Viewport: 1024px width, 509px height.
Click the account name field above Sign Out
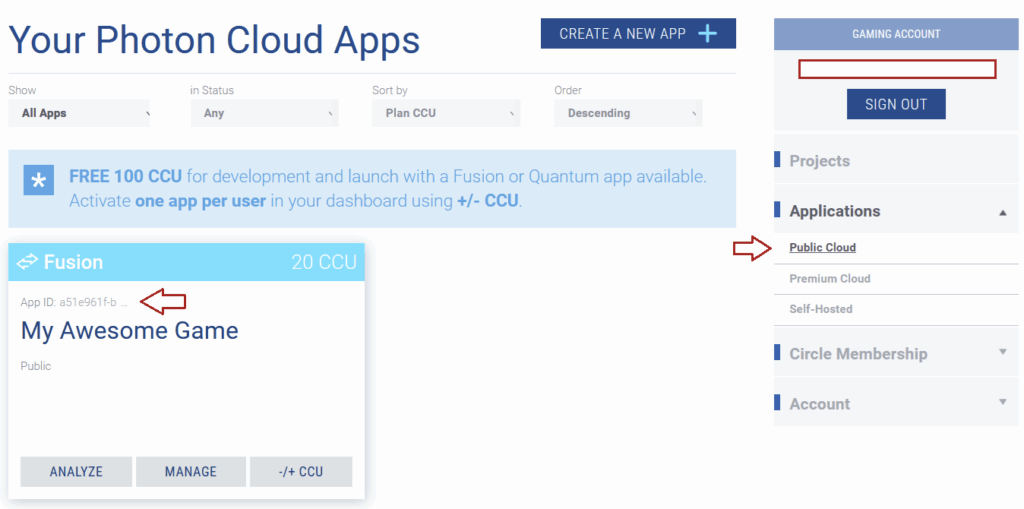[x=897, y=69]
